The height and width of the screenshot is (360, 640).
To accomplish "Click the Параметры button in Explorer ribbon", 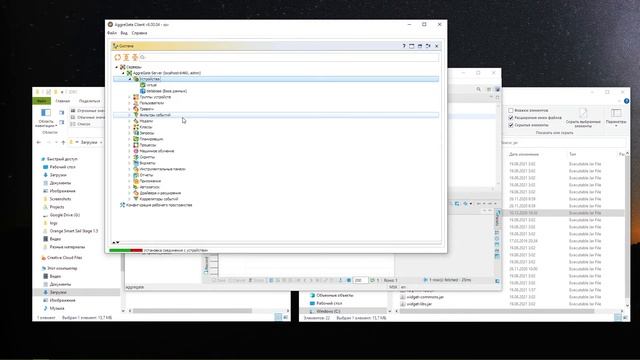I will click(616, 117).
